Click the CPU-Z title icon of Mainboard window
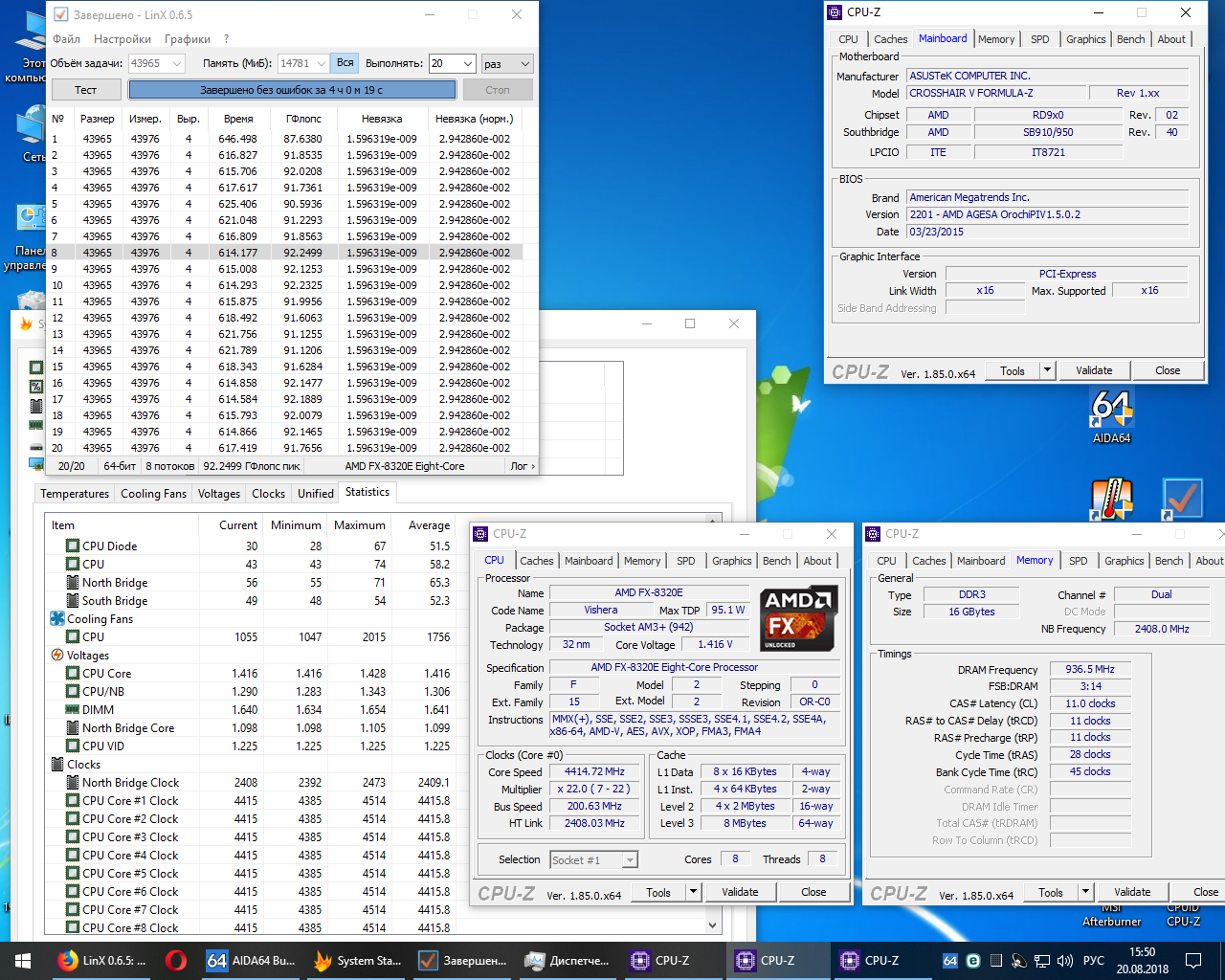The width and height of the screenshot is (1225, 980). coord(834,12)
